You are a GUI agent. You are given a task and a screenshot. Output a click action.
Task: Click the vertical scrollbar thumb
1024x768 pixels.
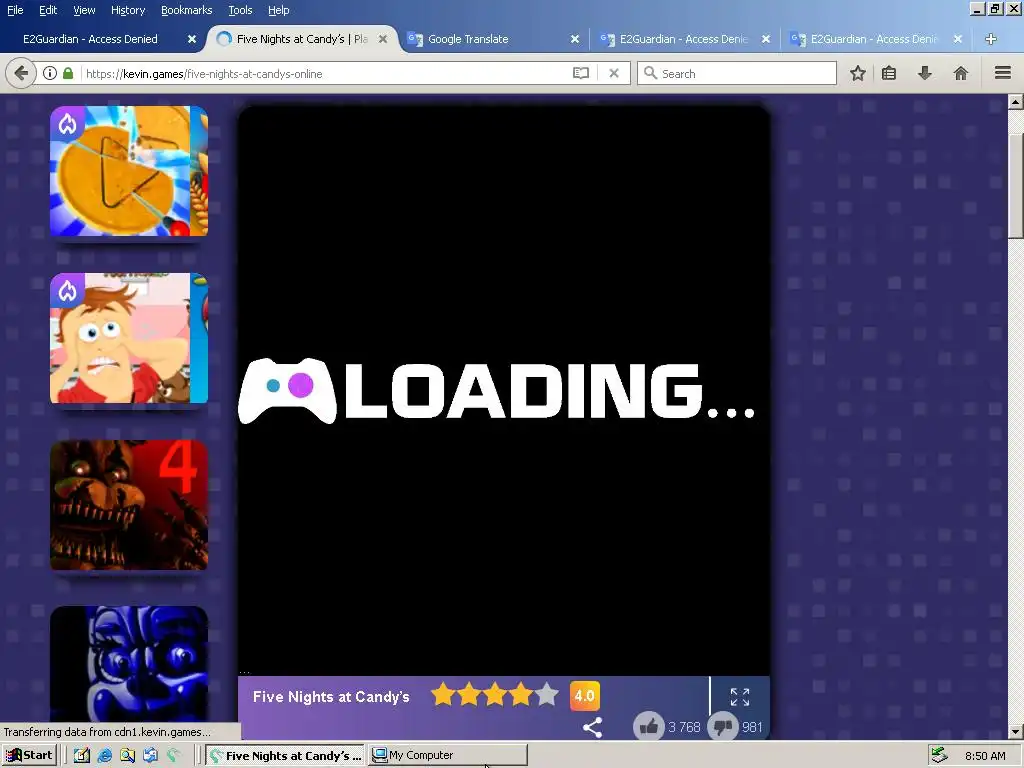(1016, 187)
